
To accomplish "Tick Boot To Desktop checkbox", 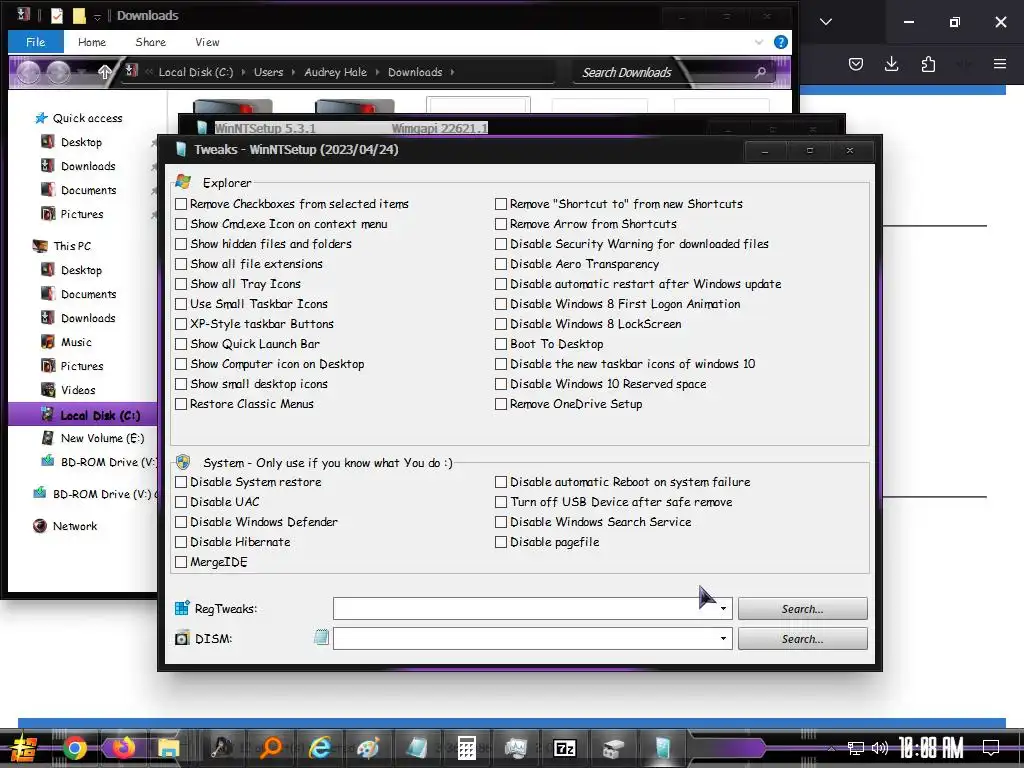I will tap(501, 344).
